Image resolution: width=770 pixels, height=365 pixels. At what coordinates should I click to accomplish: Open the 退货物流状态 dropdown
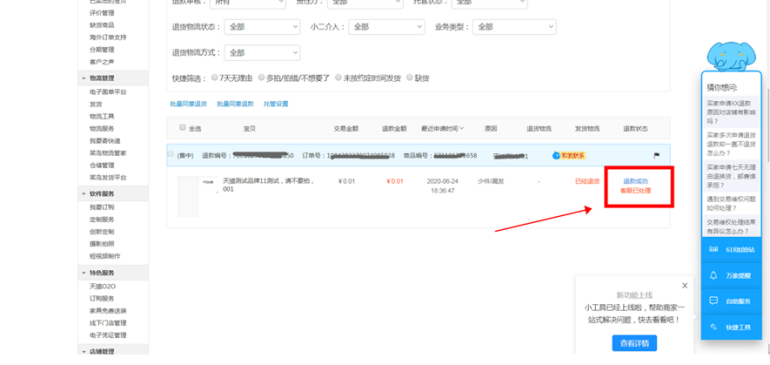(262, 27)
